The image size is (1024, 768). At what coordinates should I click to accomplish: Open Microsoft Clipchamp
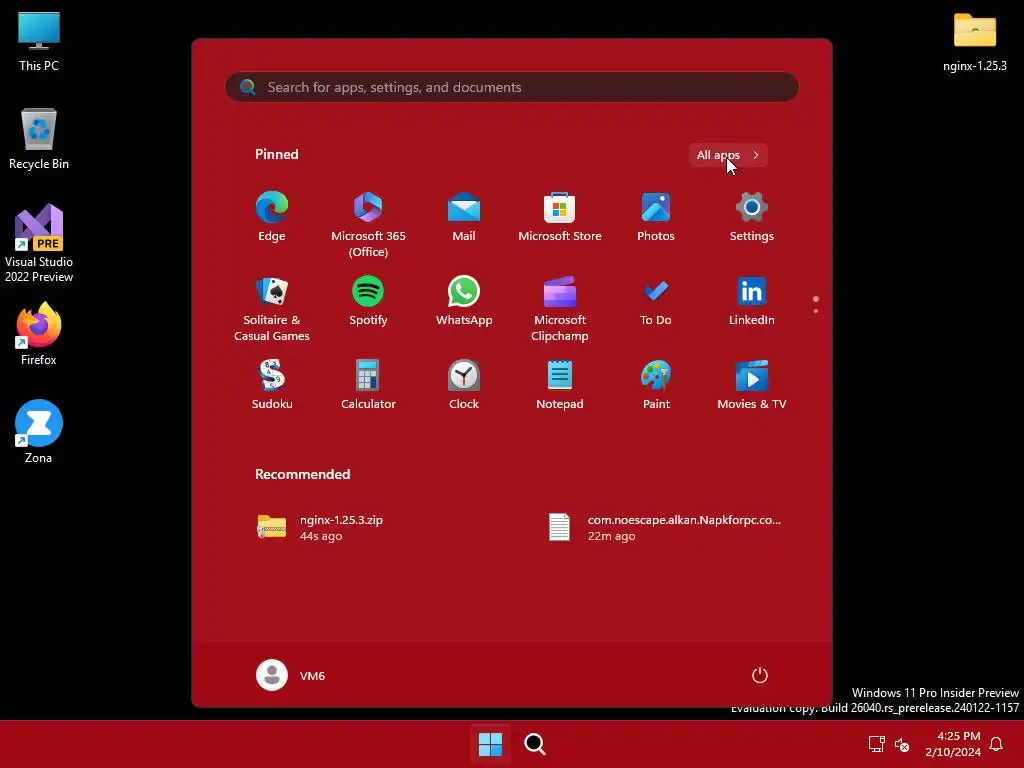(x=560, y=309)
